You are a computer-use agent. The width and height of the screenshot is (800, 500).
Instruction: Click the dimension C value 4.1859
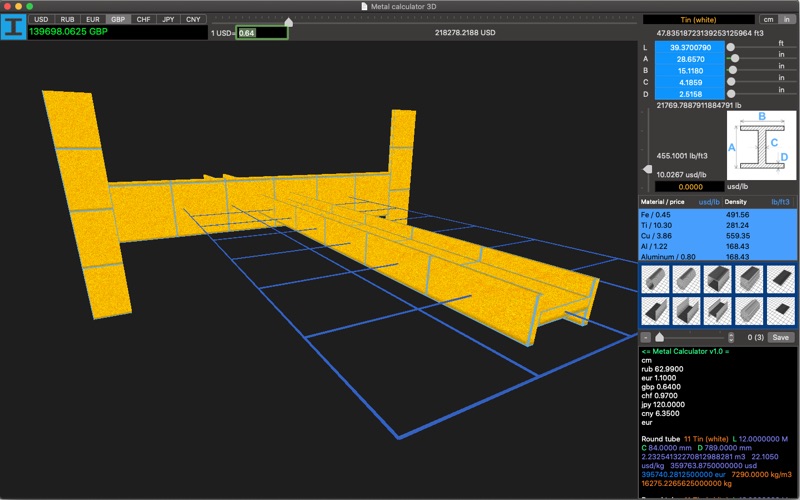(x=690, y=83)
